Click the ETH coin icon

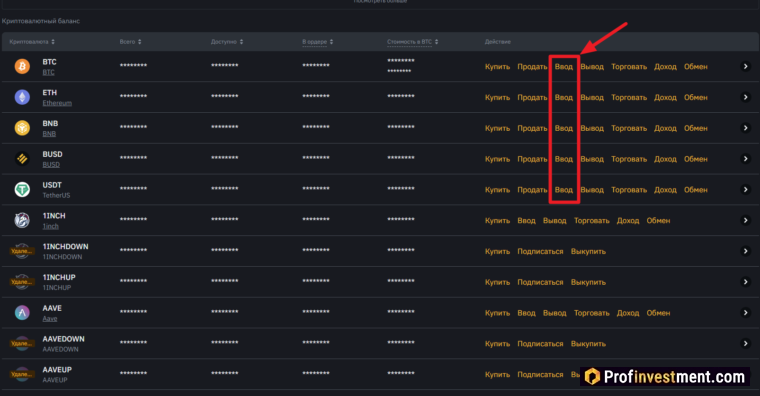22,97
